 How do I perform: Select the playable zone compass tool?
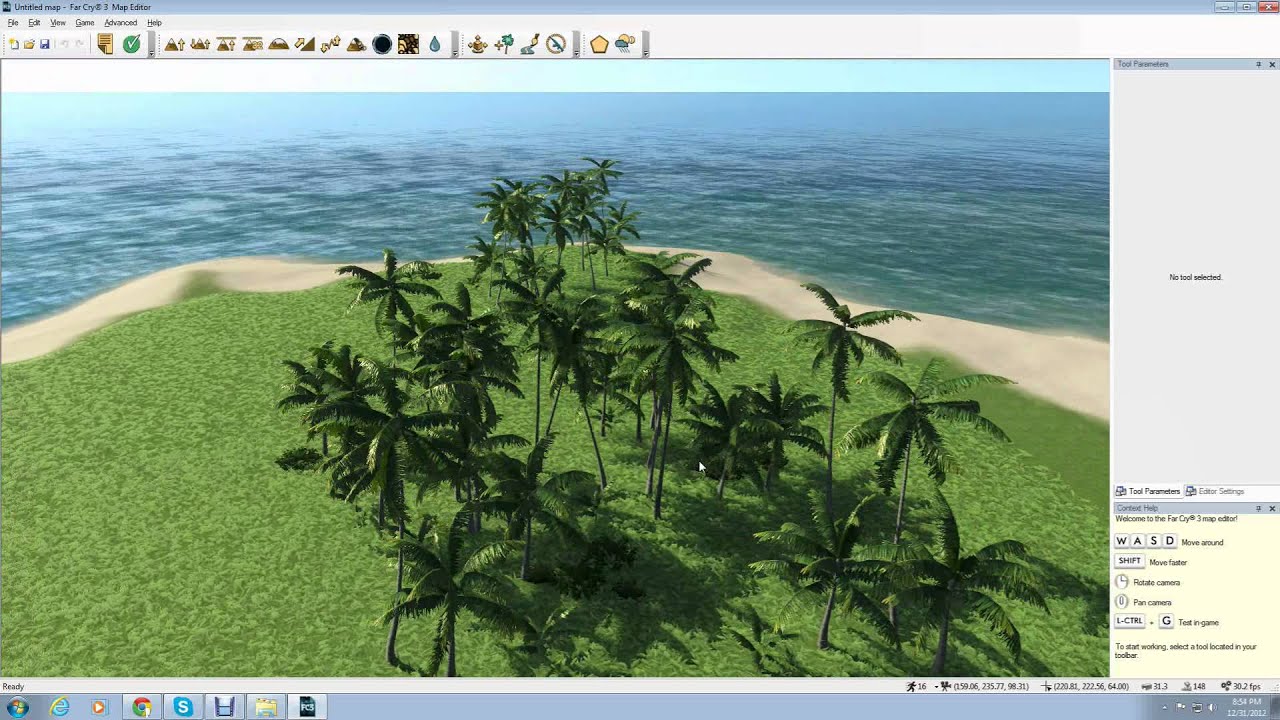(x=555, y=44)
